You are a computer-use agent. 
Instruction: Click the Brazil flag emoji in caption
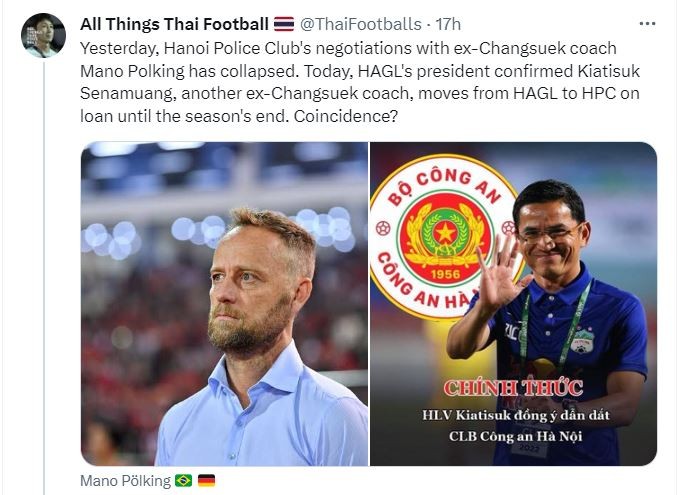click(x=184, y=481)
